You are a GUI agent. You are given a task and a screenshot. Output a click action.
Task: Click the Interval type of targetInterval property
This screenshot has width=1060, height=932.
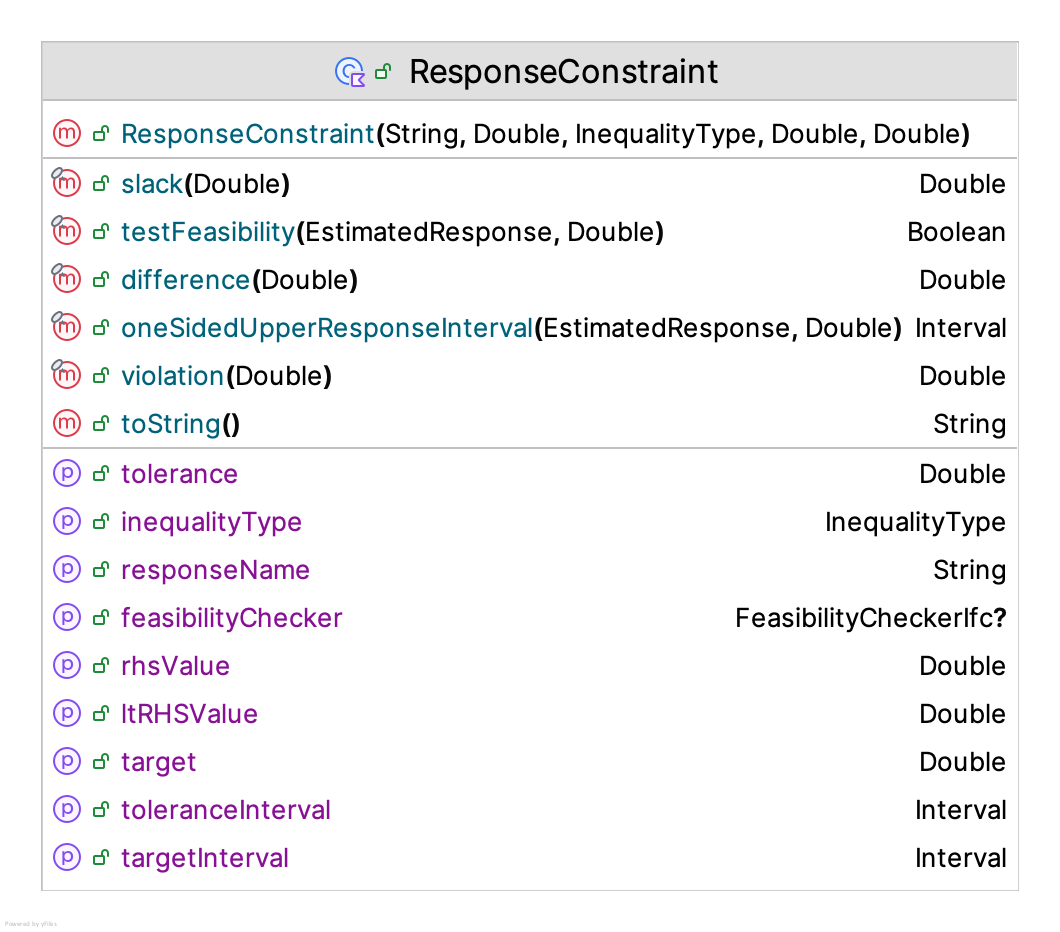point(961,858)
